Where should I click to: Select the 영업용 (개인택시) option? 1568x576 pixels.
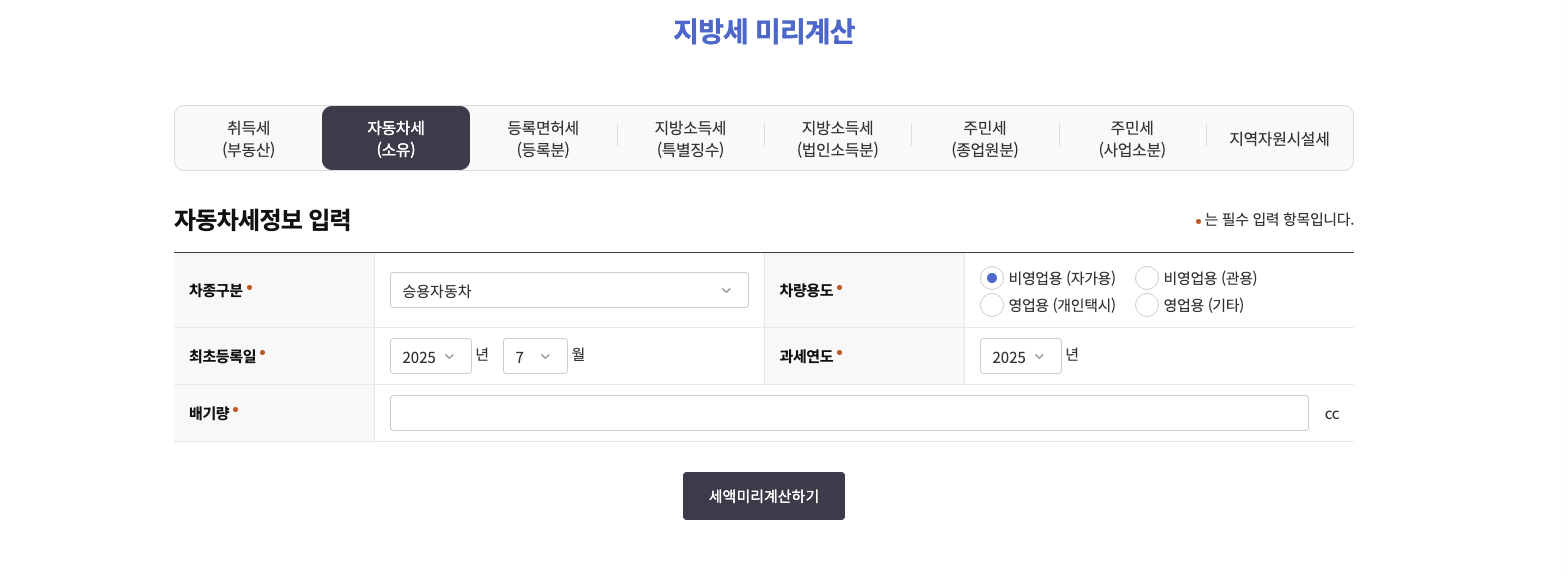tap(992, 305)
